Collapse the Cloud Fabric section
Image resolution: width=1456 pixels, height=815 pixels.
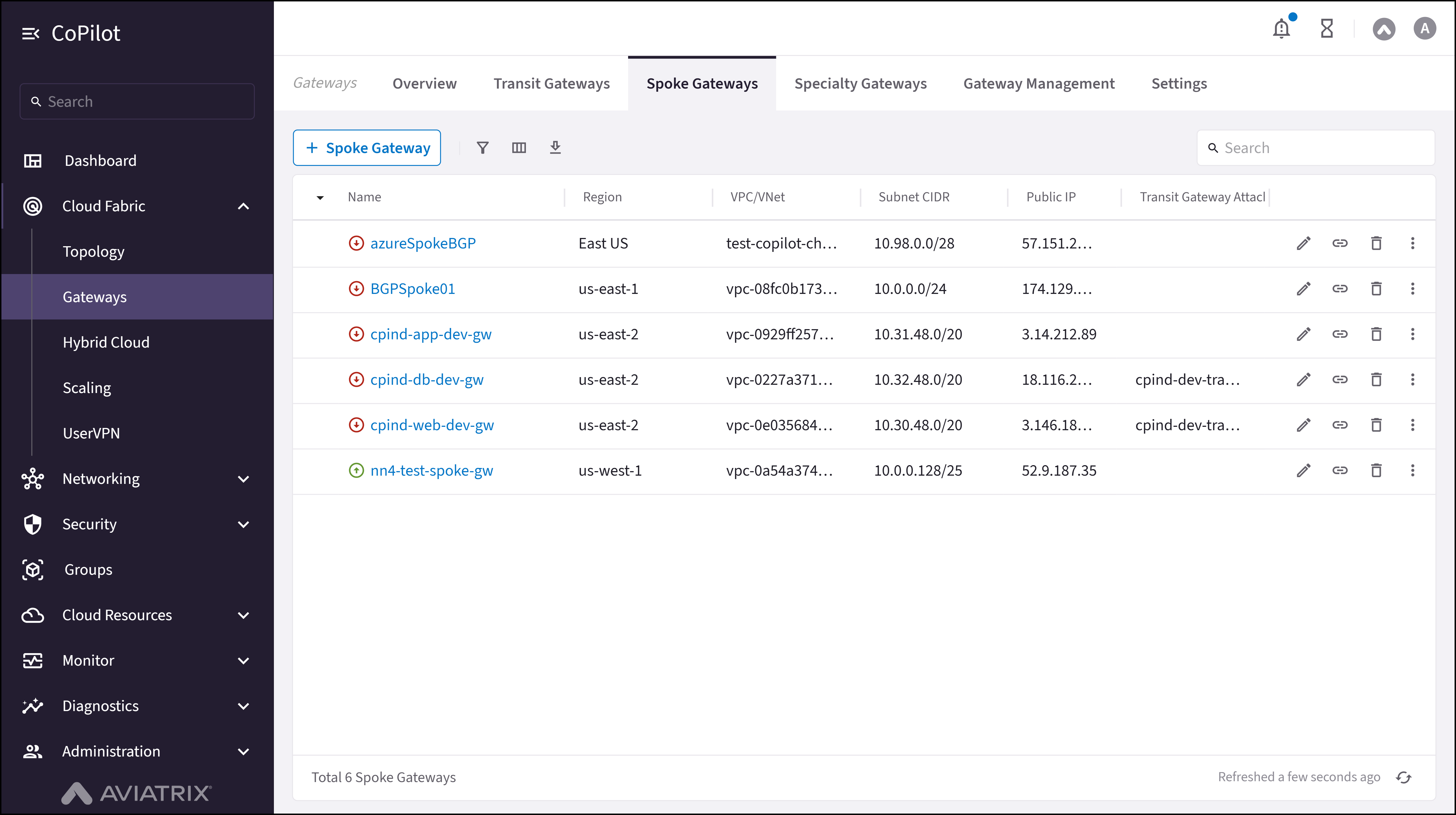pos(243,206)
